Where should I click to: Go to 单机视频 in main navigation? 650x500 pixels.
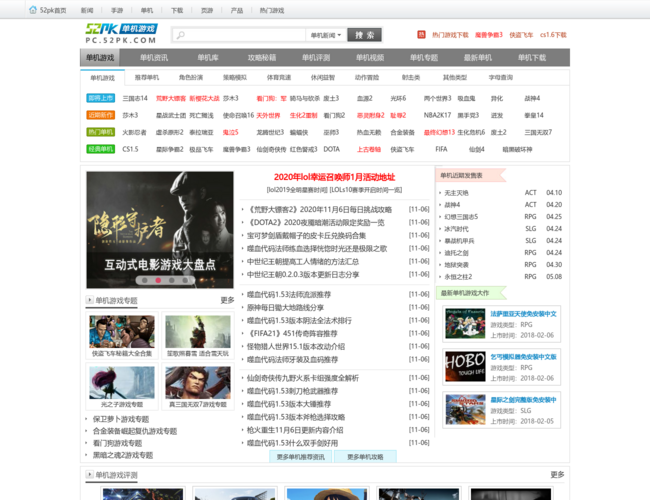(x=370, y=58)
